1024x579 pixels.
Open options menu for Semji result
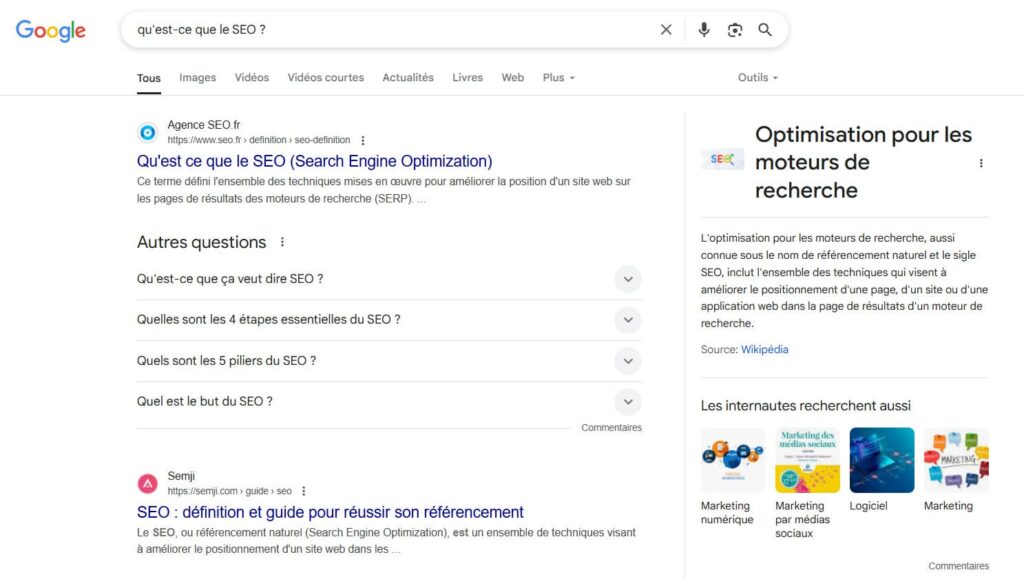pos(304,491)
